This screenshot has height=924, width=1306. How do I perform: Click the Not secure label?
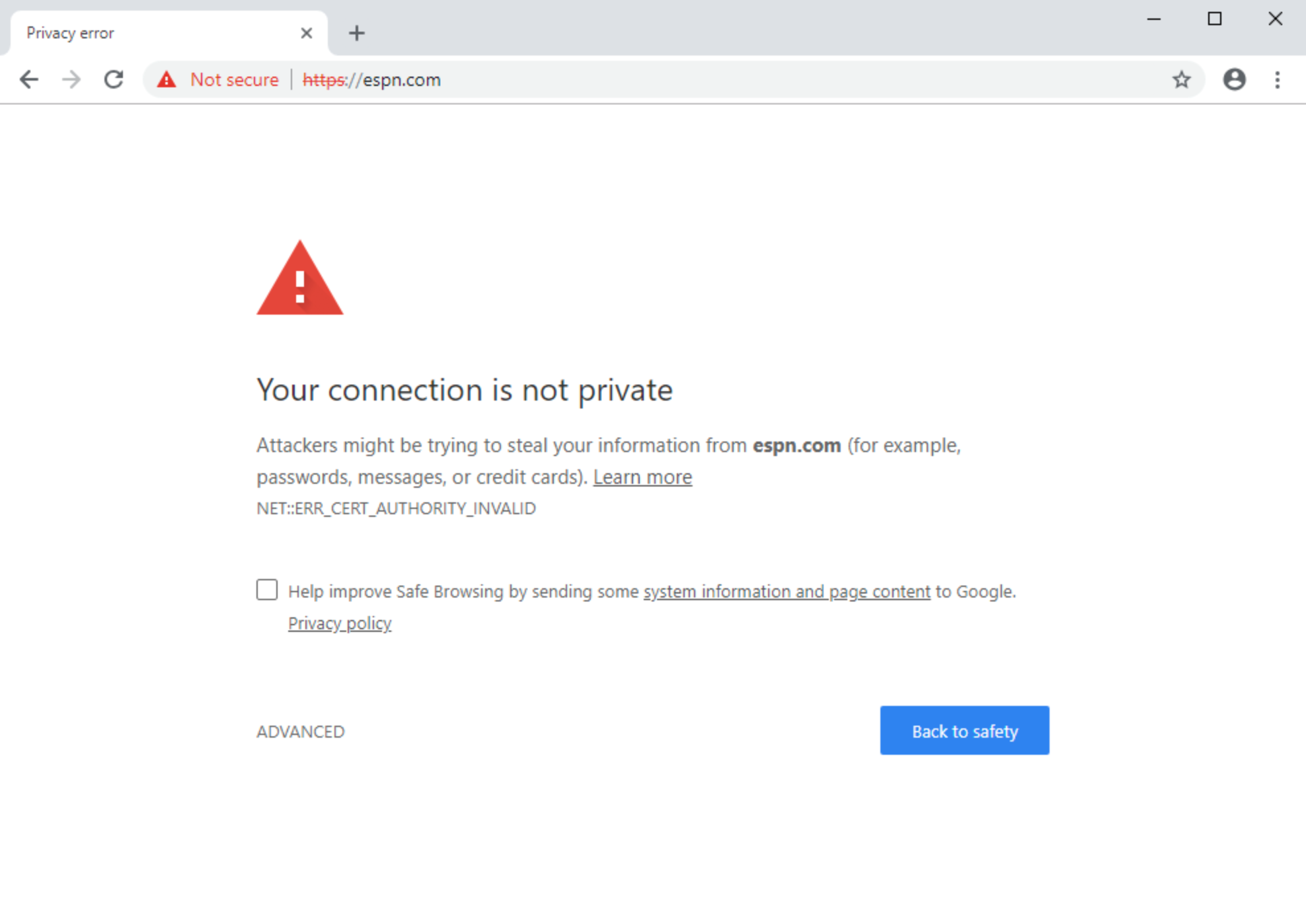pos(235,80)
